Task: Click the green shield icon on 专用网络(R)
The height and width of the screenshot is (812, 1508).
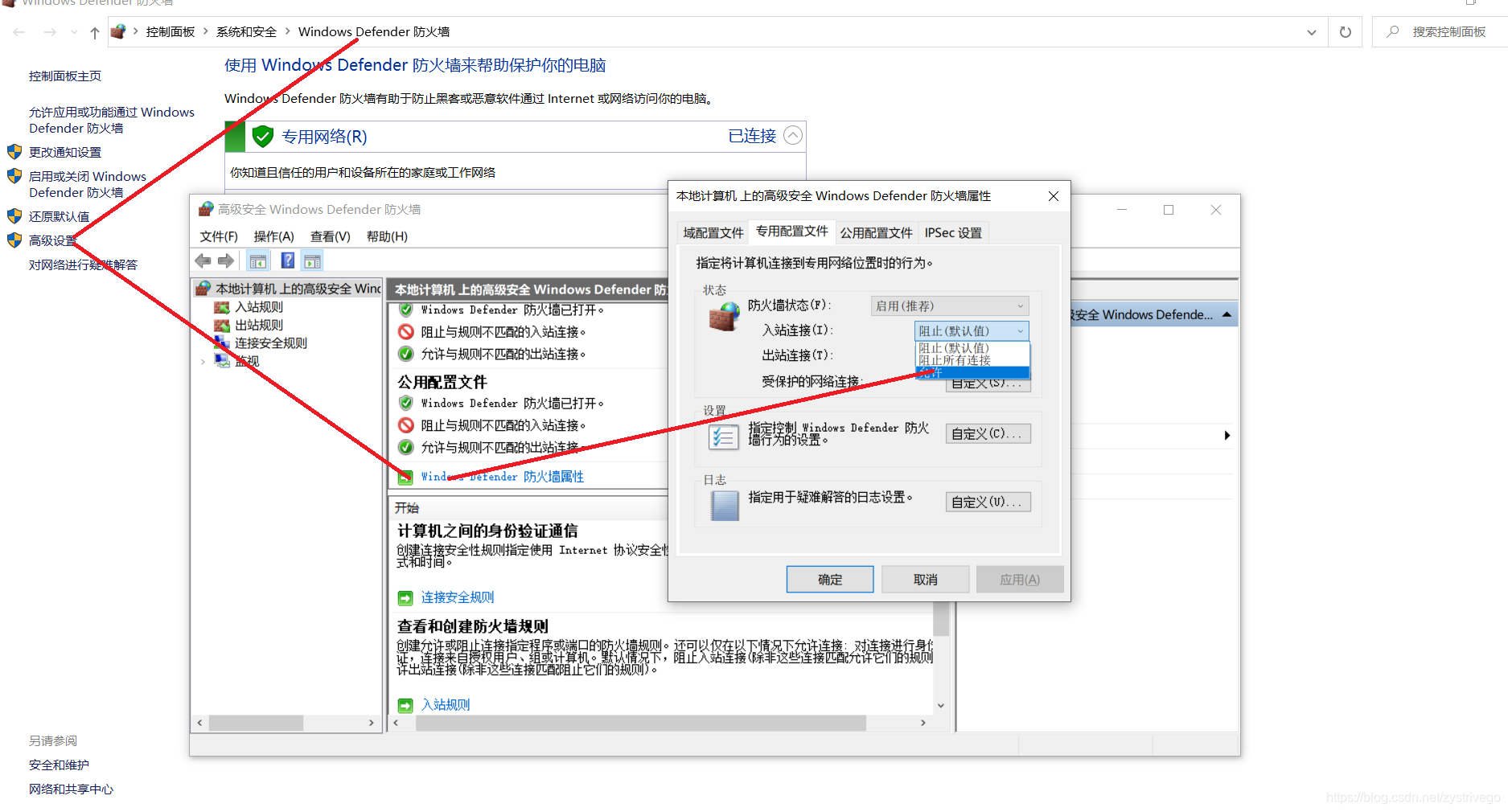Action: [263, 137]
